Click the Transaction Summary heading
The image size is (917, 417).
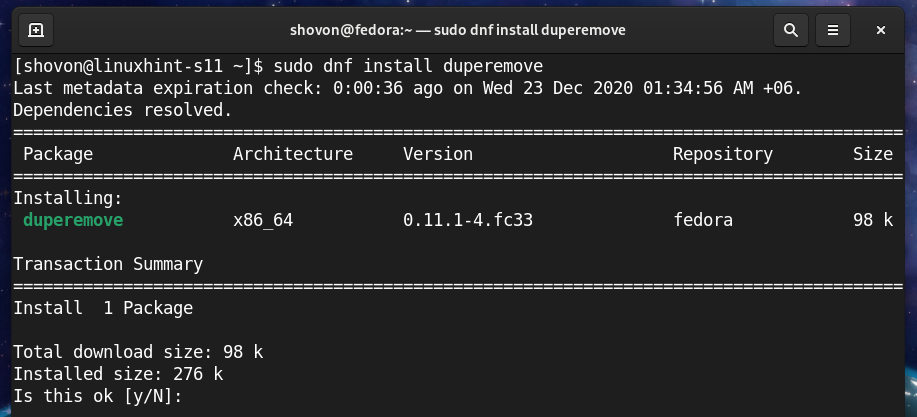point(108,264)
